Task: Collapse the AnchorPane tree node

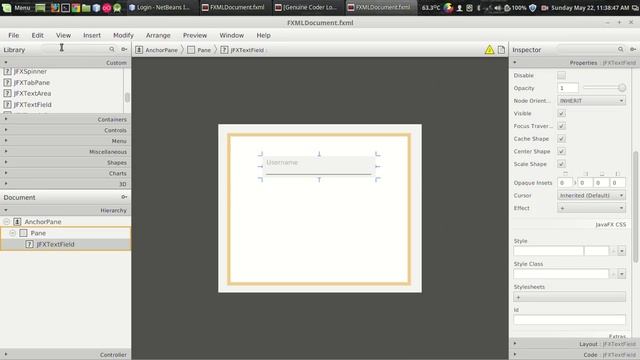Action: (7, 222)
